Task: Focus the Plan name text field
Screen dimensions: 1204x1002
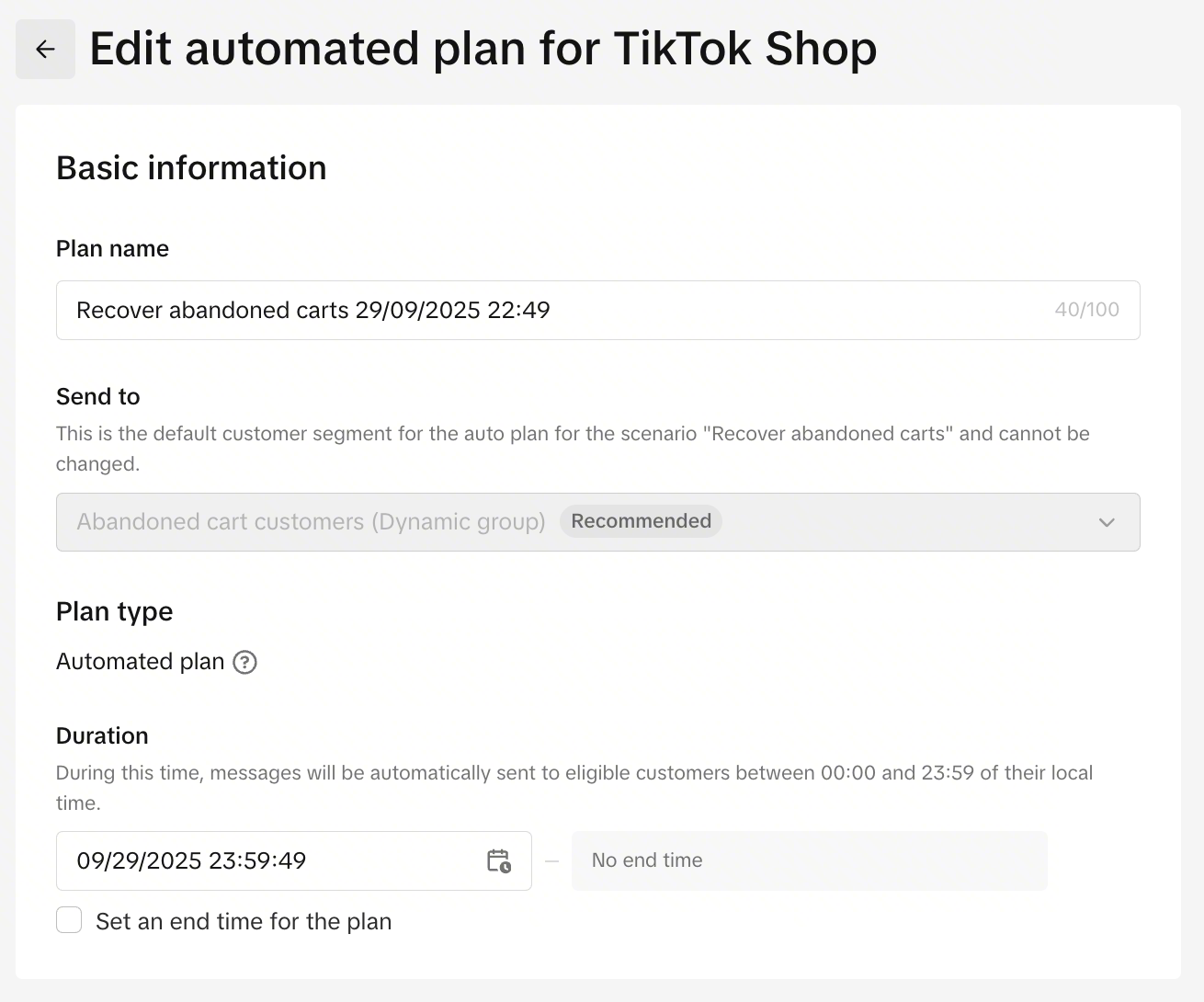Action: 551,311
